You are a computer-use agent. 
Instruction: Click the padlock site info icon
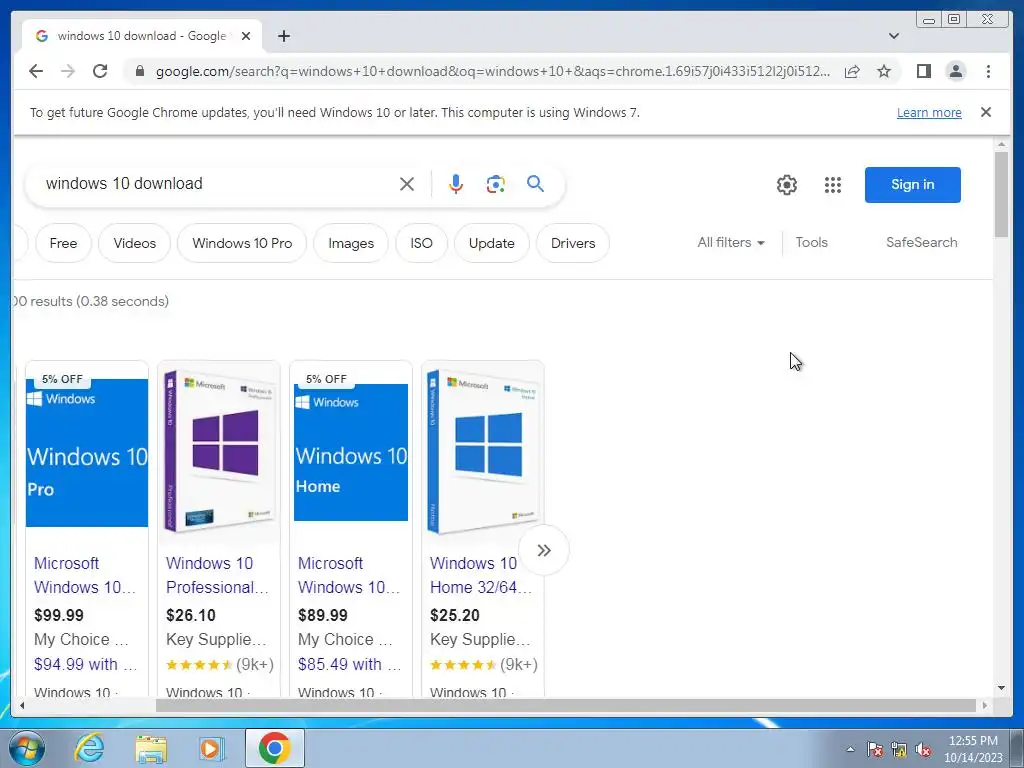140,71
